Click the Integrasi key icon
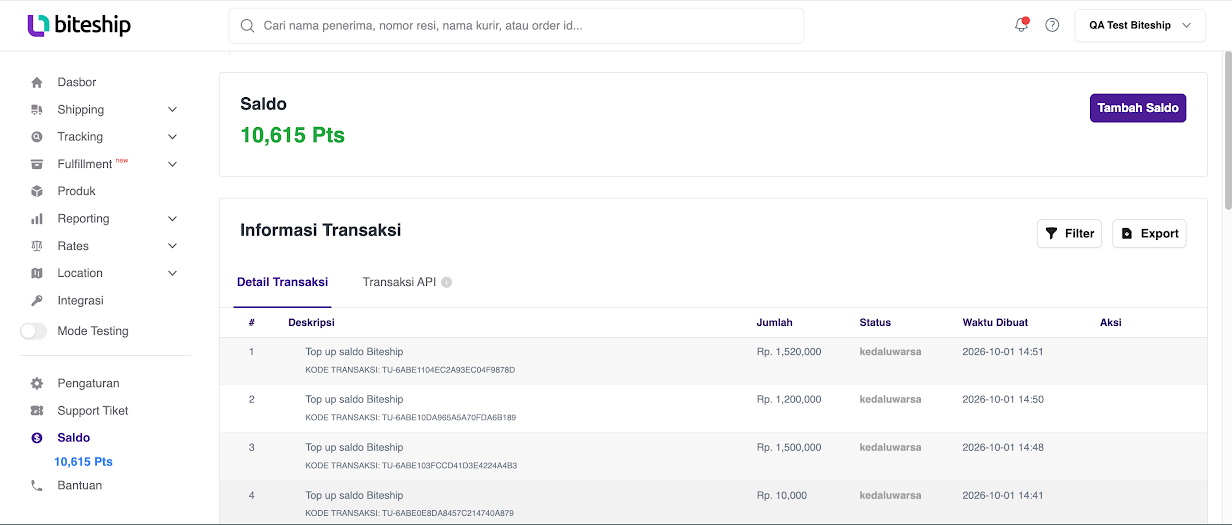 [x=37, y=300]
